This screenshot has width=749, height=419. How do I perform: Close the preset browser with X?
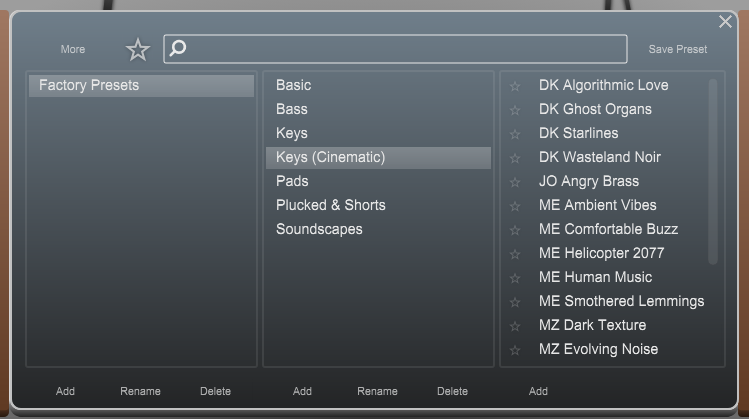(x=725, y=21)
